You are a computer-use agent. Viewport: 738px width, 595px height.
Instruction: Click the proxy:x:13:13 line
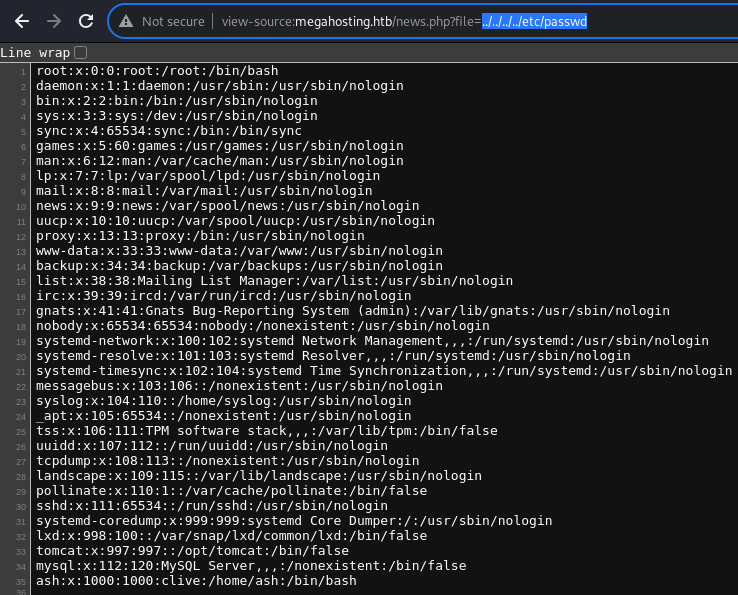(201, 236)
